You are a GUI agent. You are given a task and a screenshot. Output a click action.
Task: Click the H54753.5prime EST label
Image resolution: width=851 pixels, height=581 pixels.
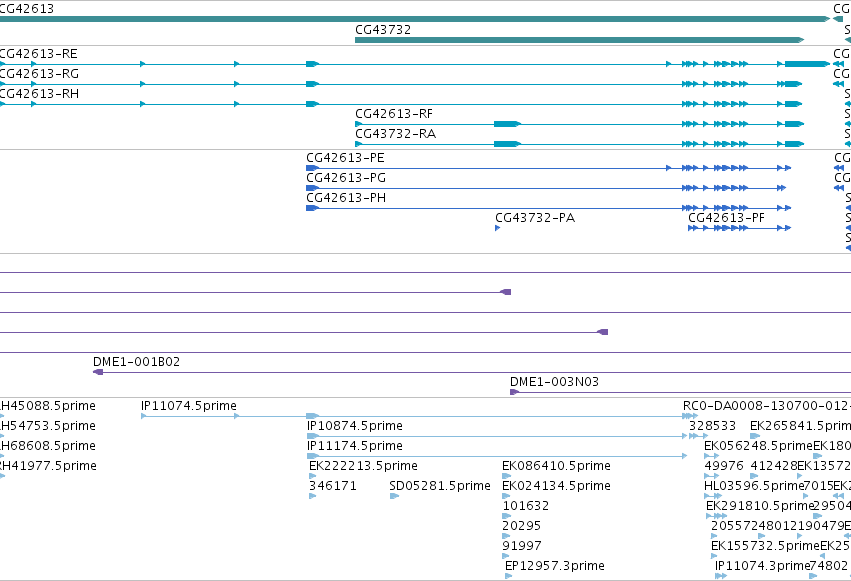point(48,426)
